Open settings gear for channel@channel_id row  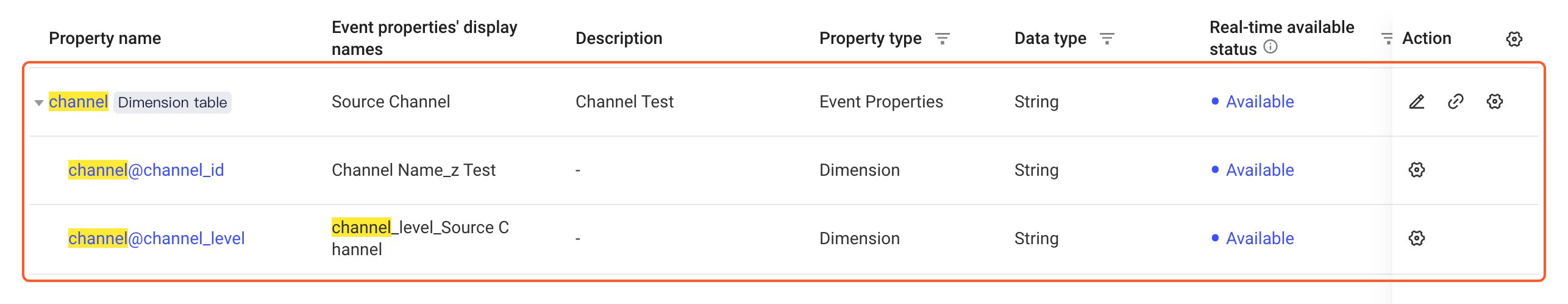[1416, 170]
